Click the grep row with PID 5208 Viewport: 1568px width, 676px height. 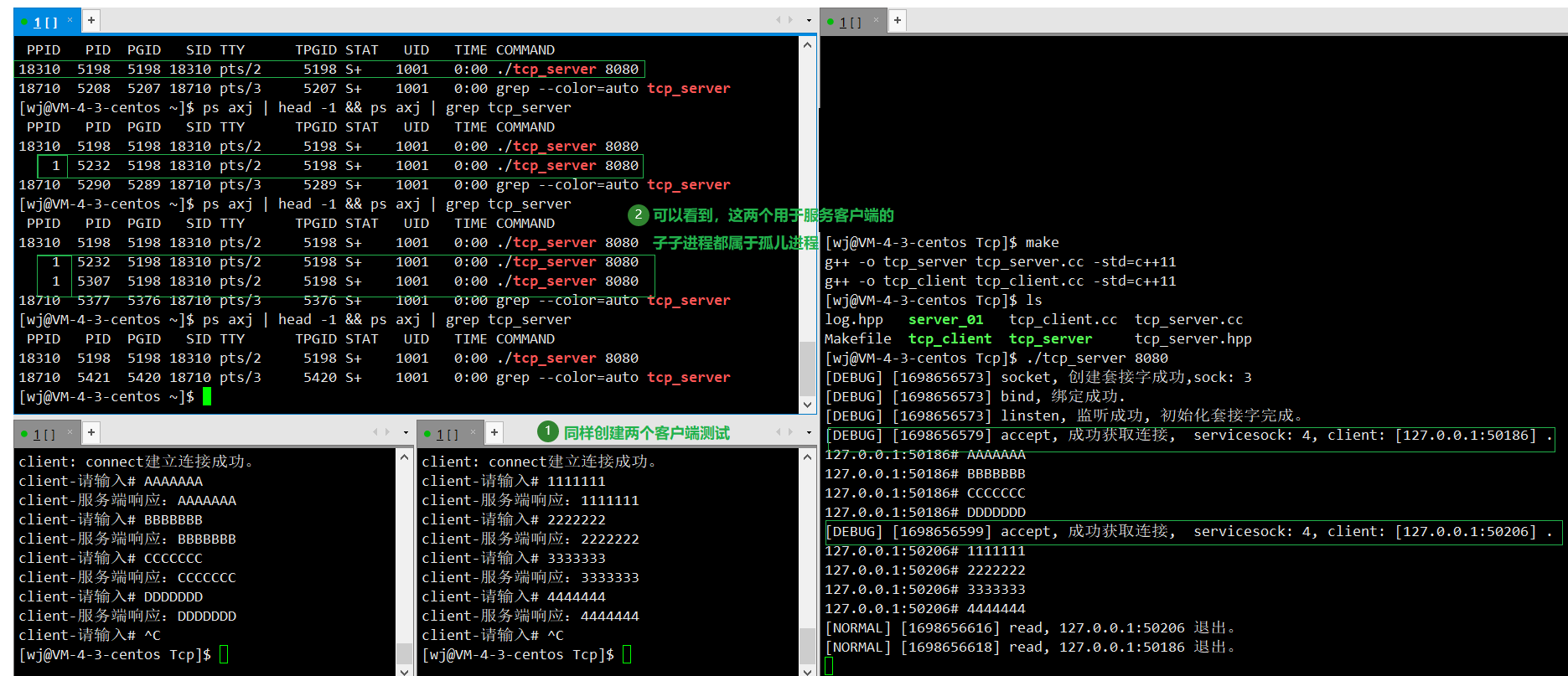pyautogui.click(x=375, y=89)
